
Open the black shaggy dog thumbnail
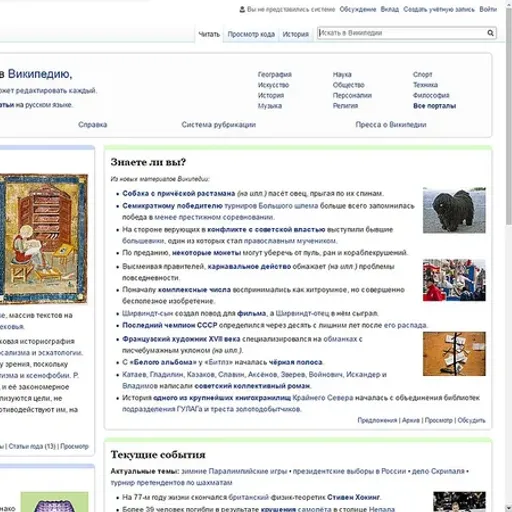(x=454, y=210)
